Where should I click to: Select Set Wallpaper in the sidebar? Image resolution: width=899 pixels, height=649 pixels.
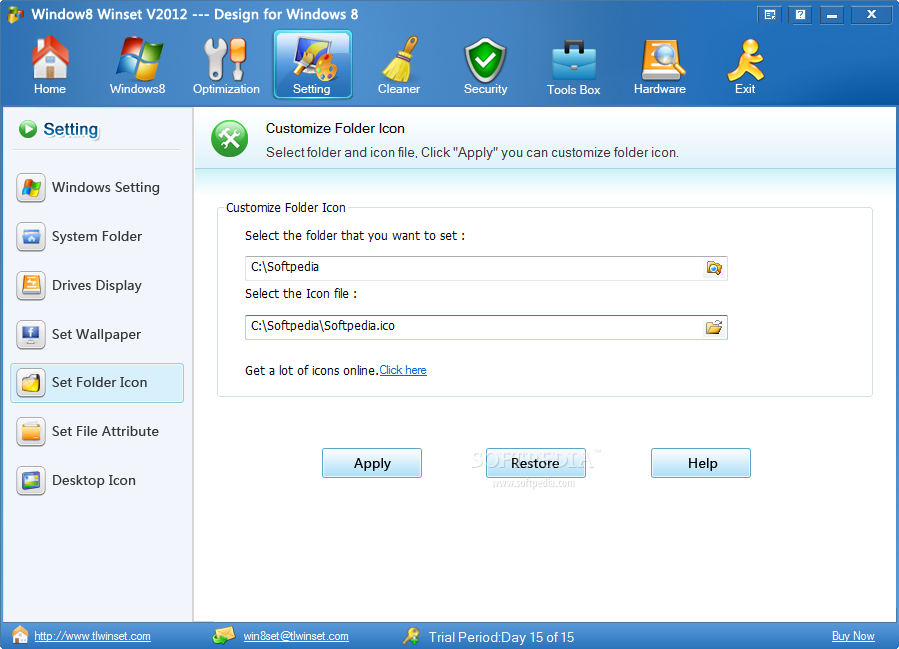pos(97,334)
